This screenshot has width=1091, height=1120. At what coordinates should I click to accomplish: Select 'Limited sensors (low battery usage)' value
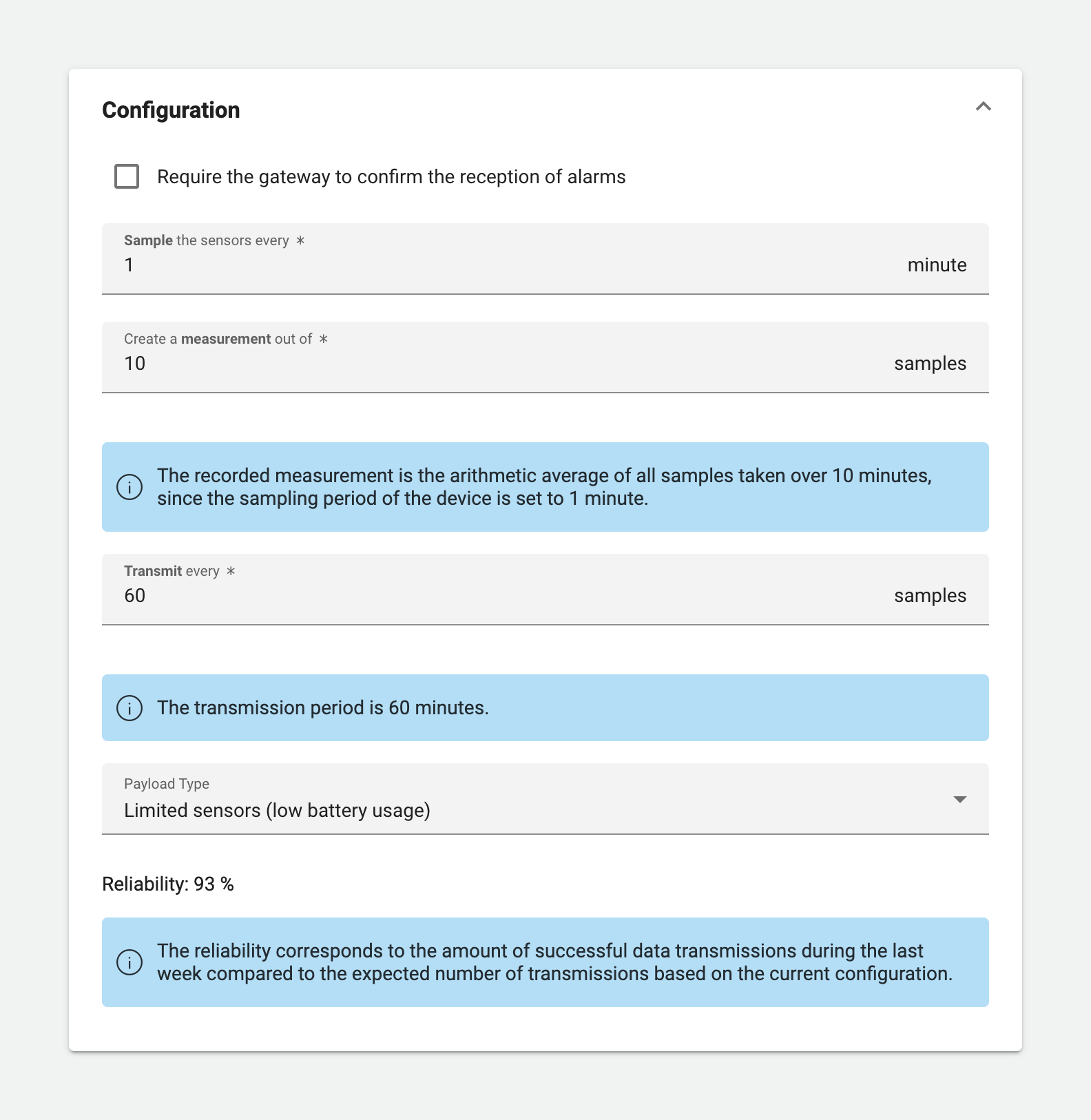[277, 810]
